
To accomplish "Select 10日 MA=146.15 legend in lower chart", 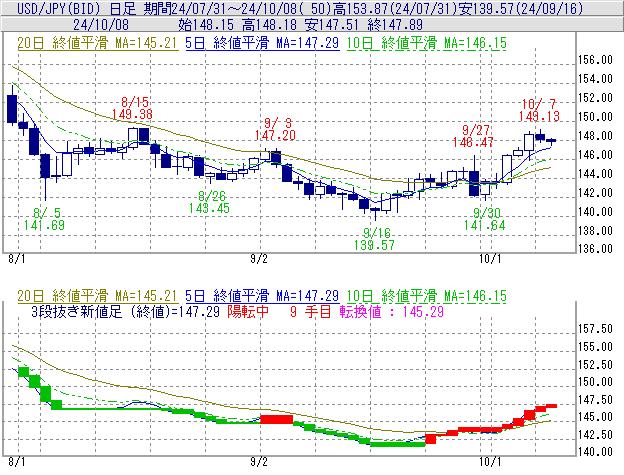I will click(x=427, y=296).
